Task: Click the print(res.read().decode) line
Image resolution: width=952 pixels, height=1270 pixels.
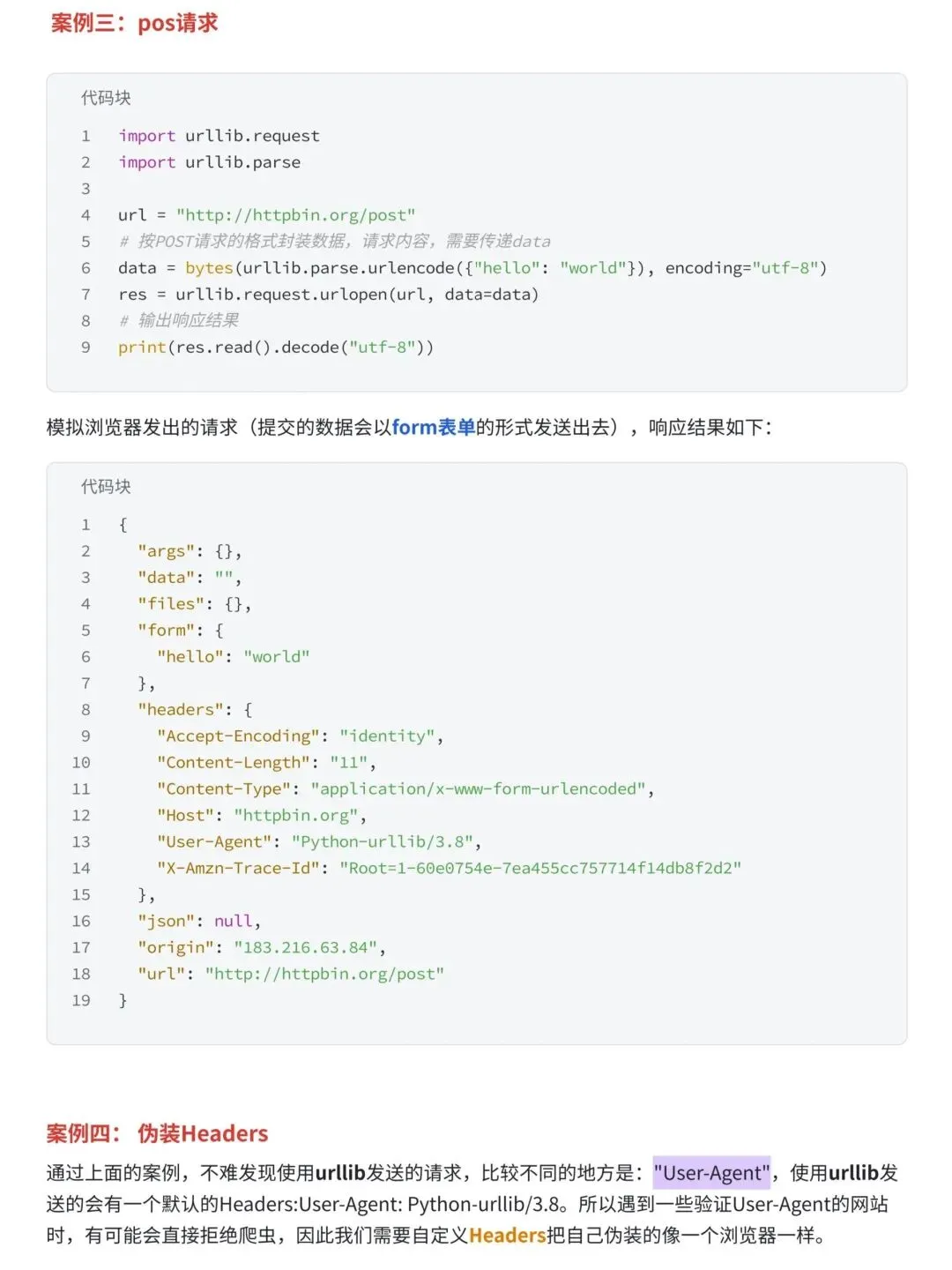Action: [x=276, y=347]
